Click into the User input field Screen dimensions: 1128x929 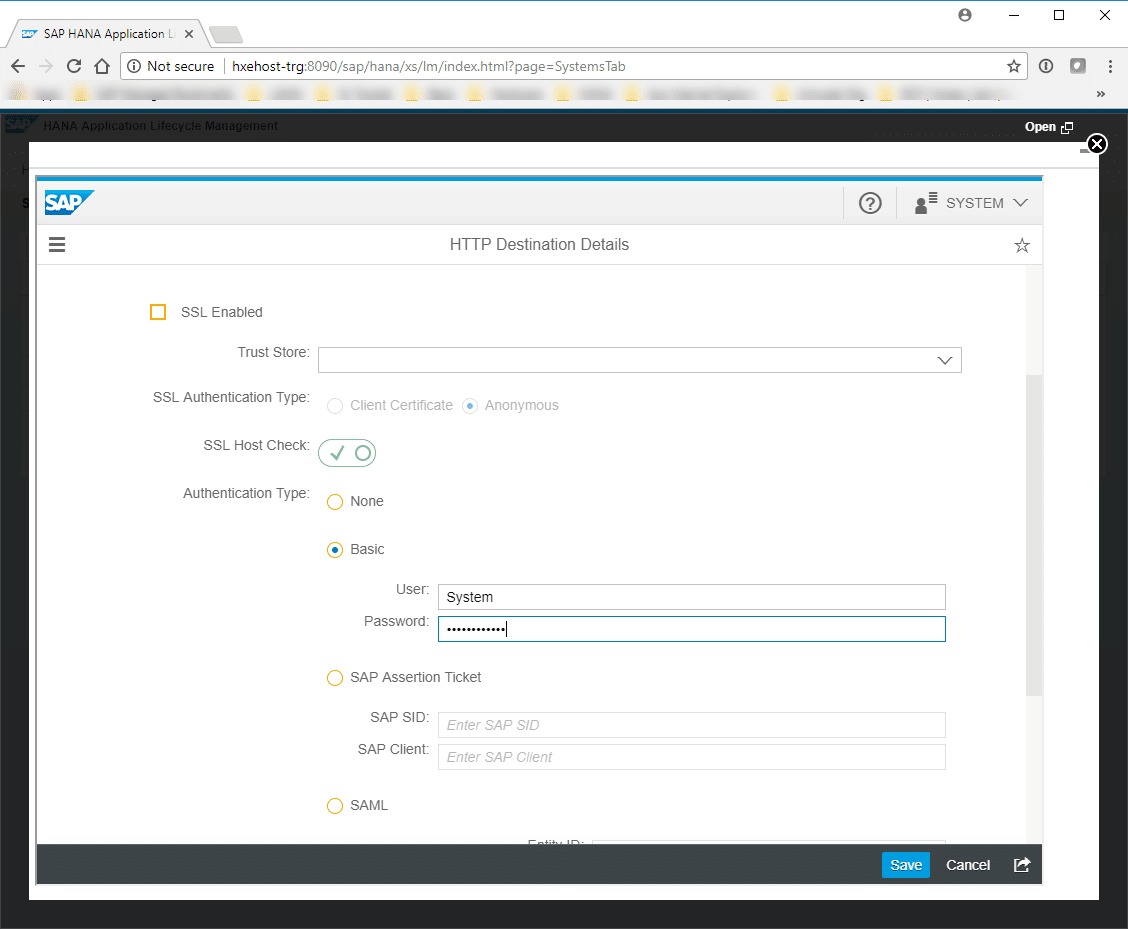691,597
